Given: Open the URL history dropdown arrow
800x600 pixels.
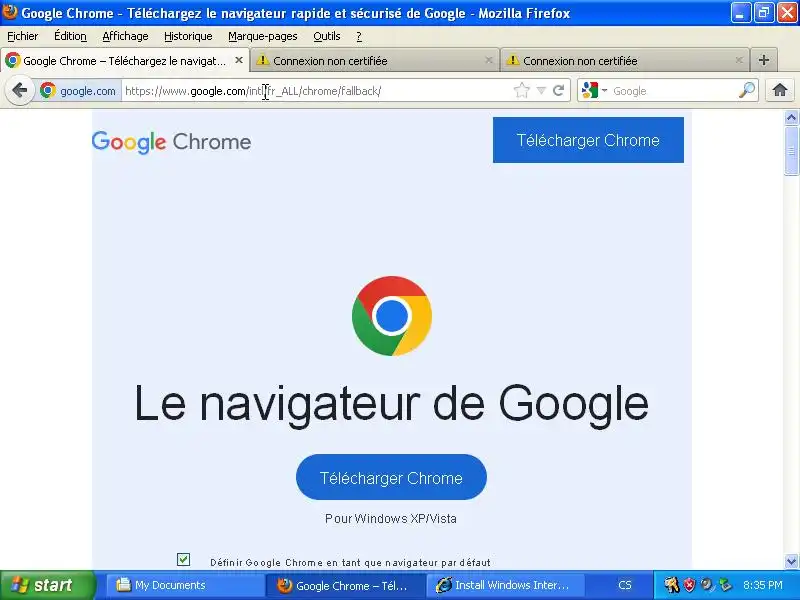Looking at the screenshot, I should (x=541, y=91).
